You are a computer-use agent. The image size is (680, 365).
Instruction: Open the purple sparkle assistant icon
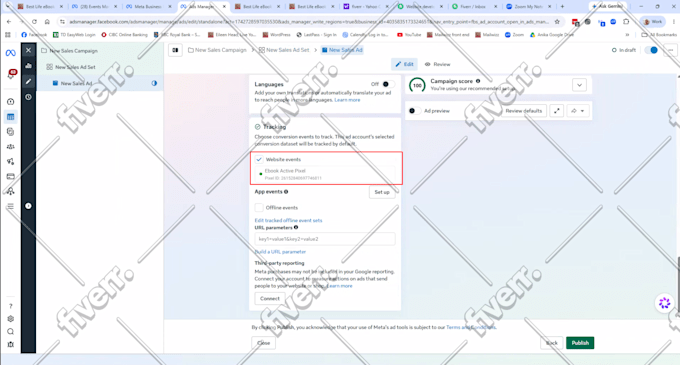pos(664,303)
